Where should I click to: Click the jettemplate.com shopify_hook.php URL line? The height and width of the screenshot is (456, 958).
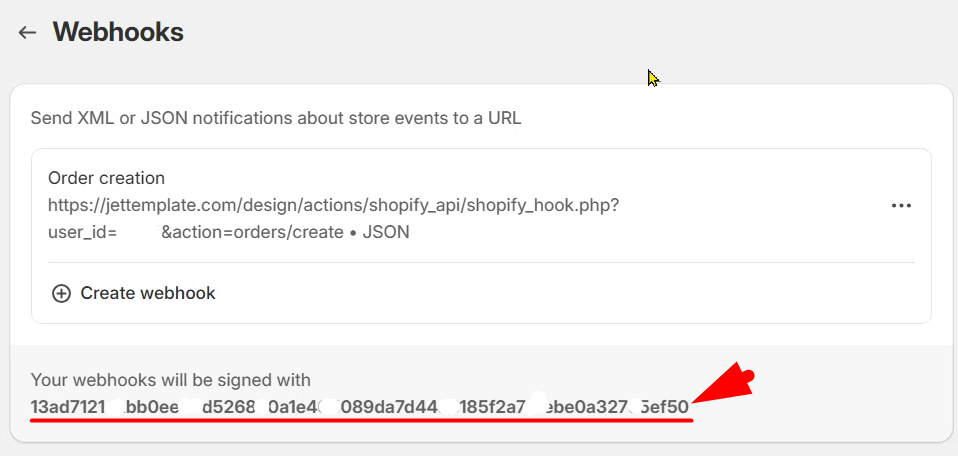click(x=333, y=205)
